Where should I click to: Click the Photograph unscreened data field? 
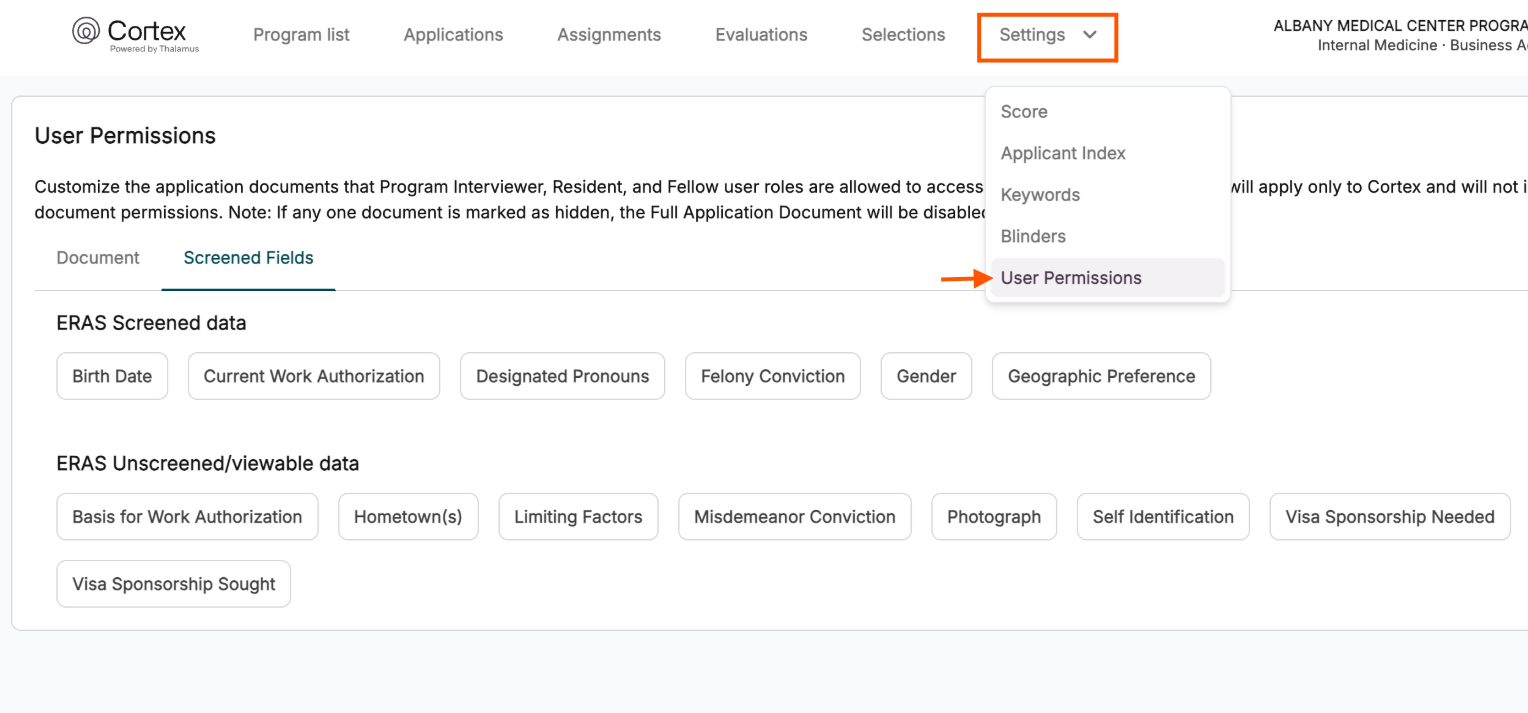pyautogui.click(x=994, y=516)
